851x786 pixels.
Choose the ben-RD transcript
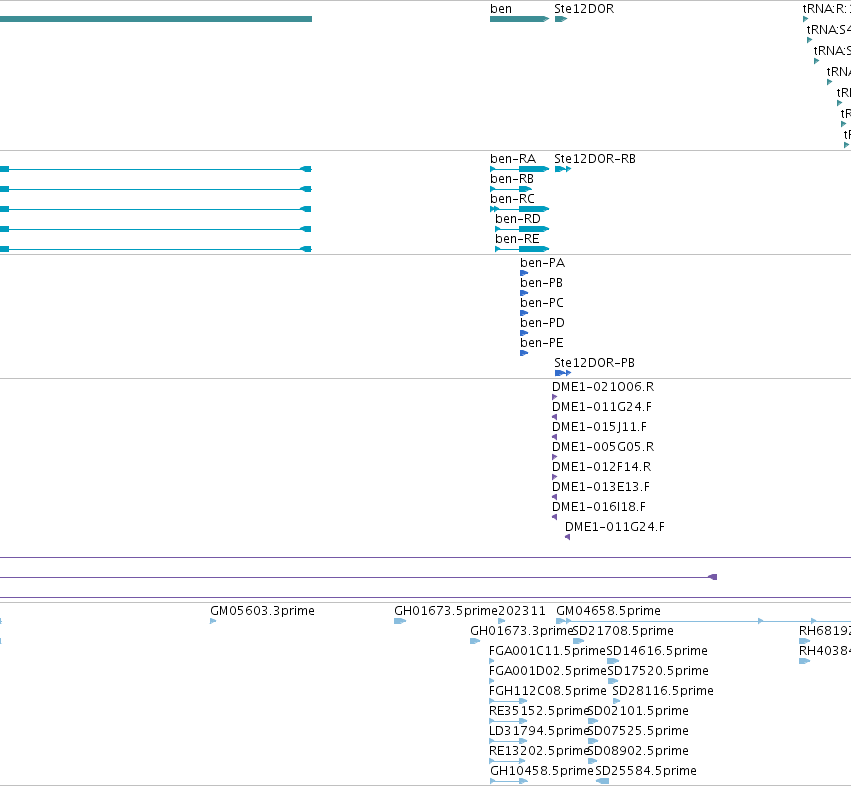click(x=522, y=229)
